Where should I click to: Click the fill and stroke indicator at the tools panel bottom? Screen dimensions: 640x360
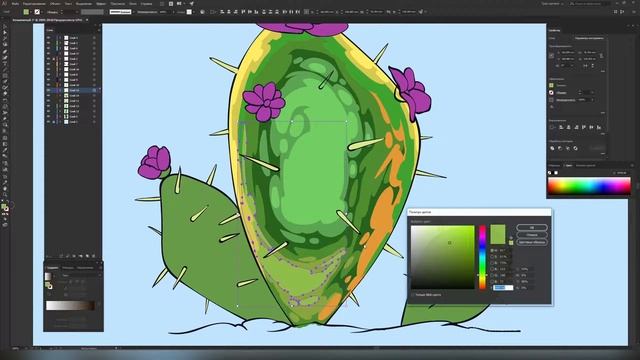pyautogui.click(x=5, y=207)
